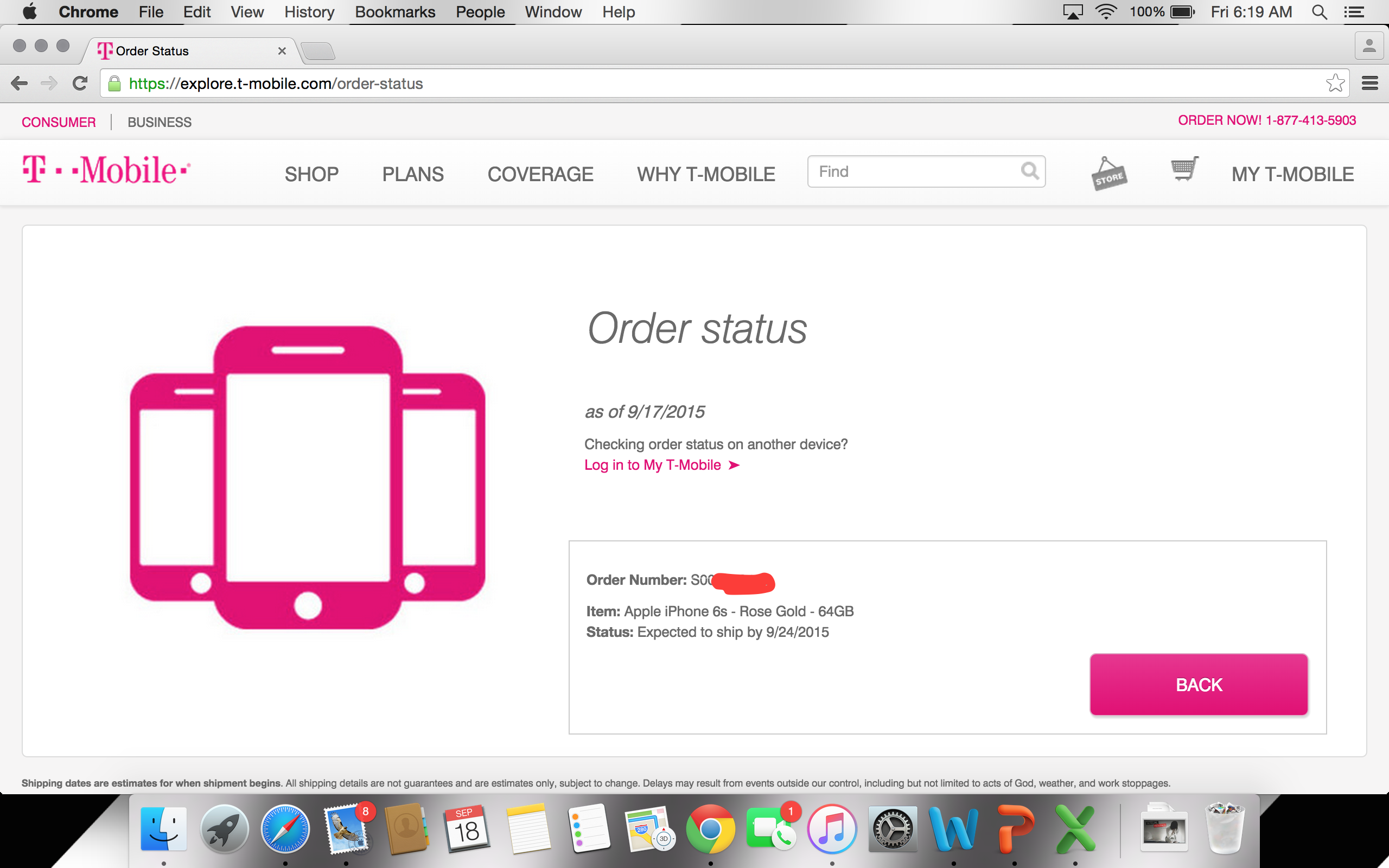Open the Help menu
This screenshot has height=868, width=1389.
[618, 12]
